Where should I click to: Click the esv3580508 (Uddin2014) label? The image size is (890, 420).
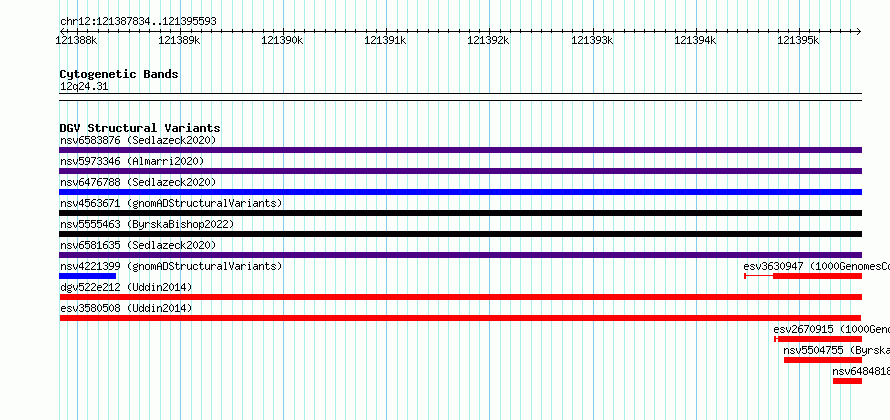click(126, 308)
